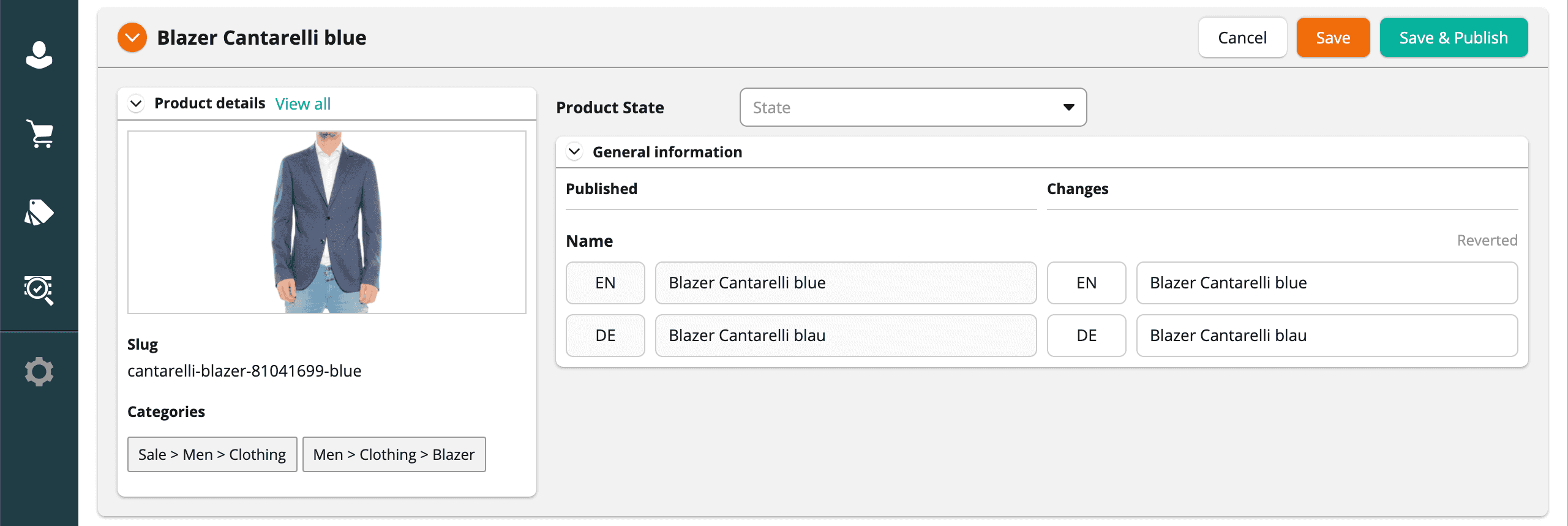Edit the DE name field under Changes
The width and height of the screenshot is (1568, 526).
coord(1326,336)
